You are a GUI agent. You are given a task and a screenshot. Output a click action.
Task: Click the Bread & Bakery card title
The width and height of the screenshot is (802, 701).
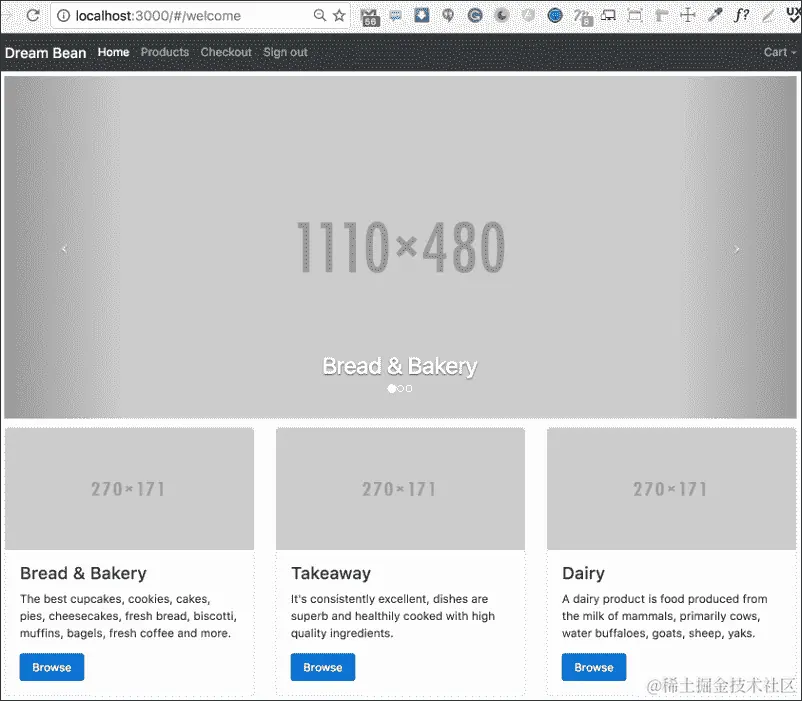(83, 573)
